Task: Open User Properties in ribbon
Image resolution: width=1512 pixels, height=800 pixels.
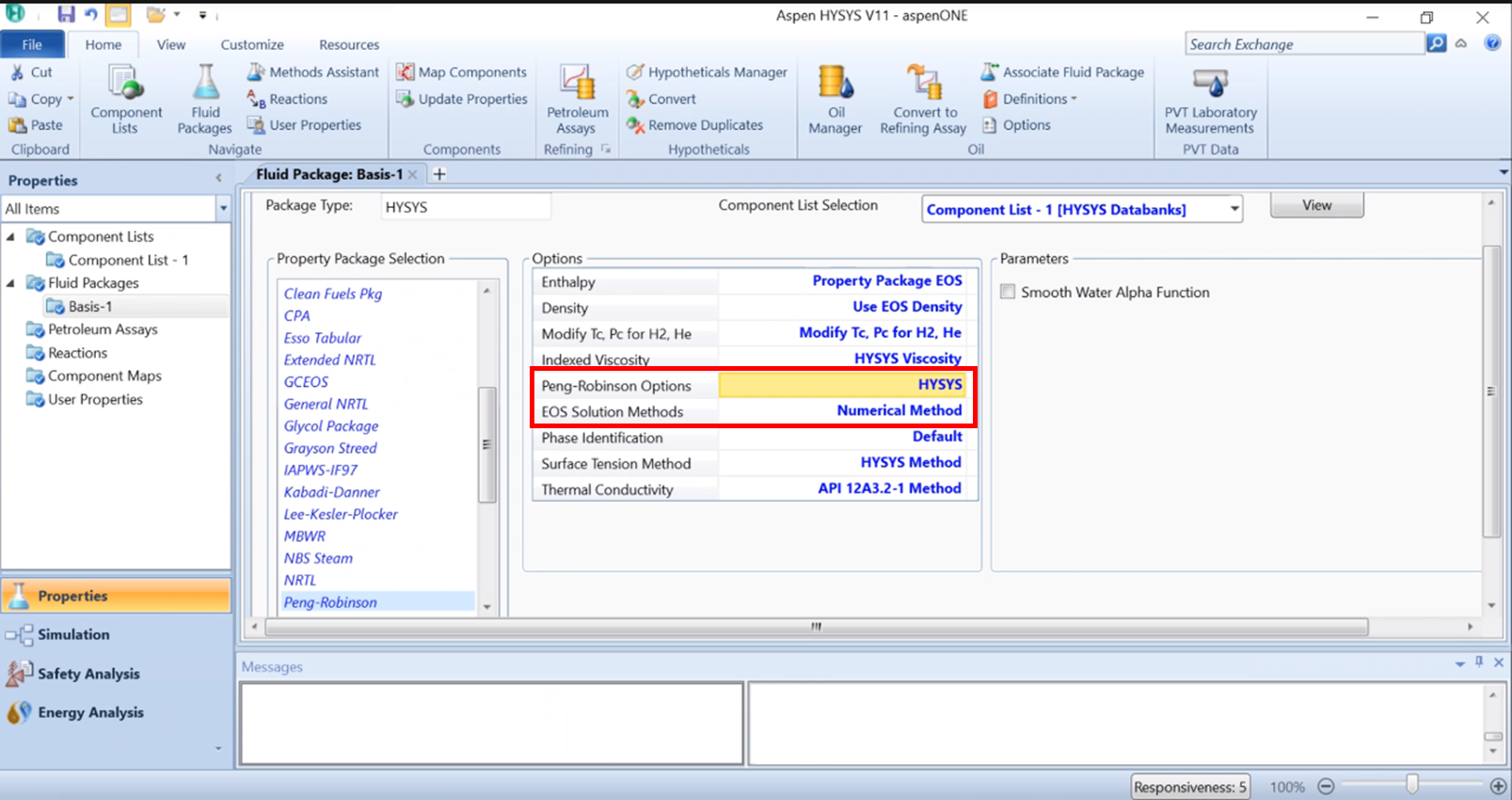Action: (x=304, y=125)
